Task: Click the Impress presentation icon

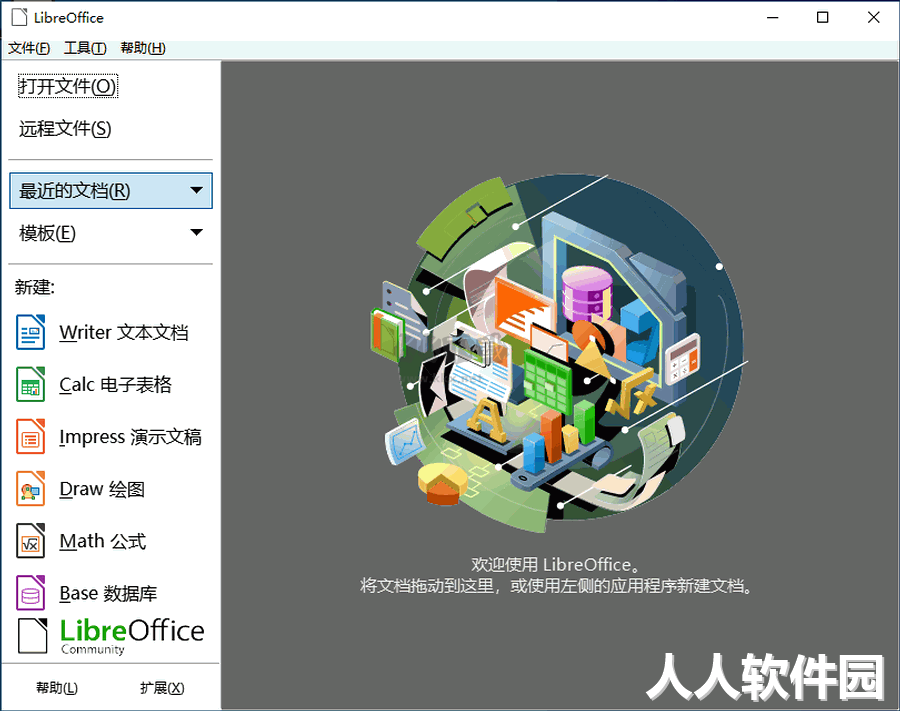Action: tap(30, 437)
